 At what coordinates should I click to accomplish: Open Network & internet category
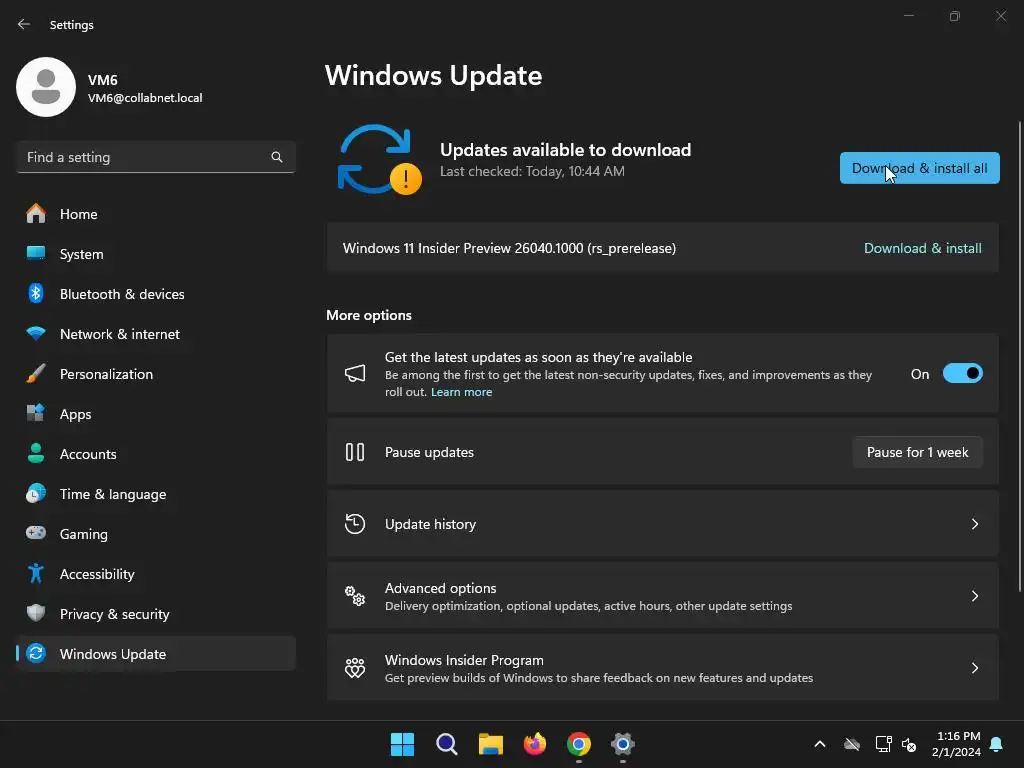pyautogui.click(x=156, y=334)
